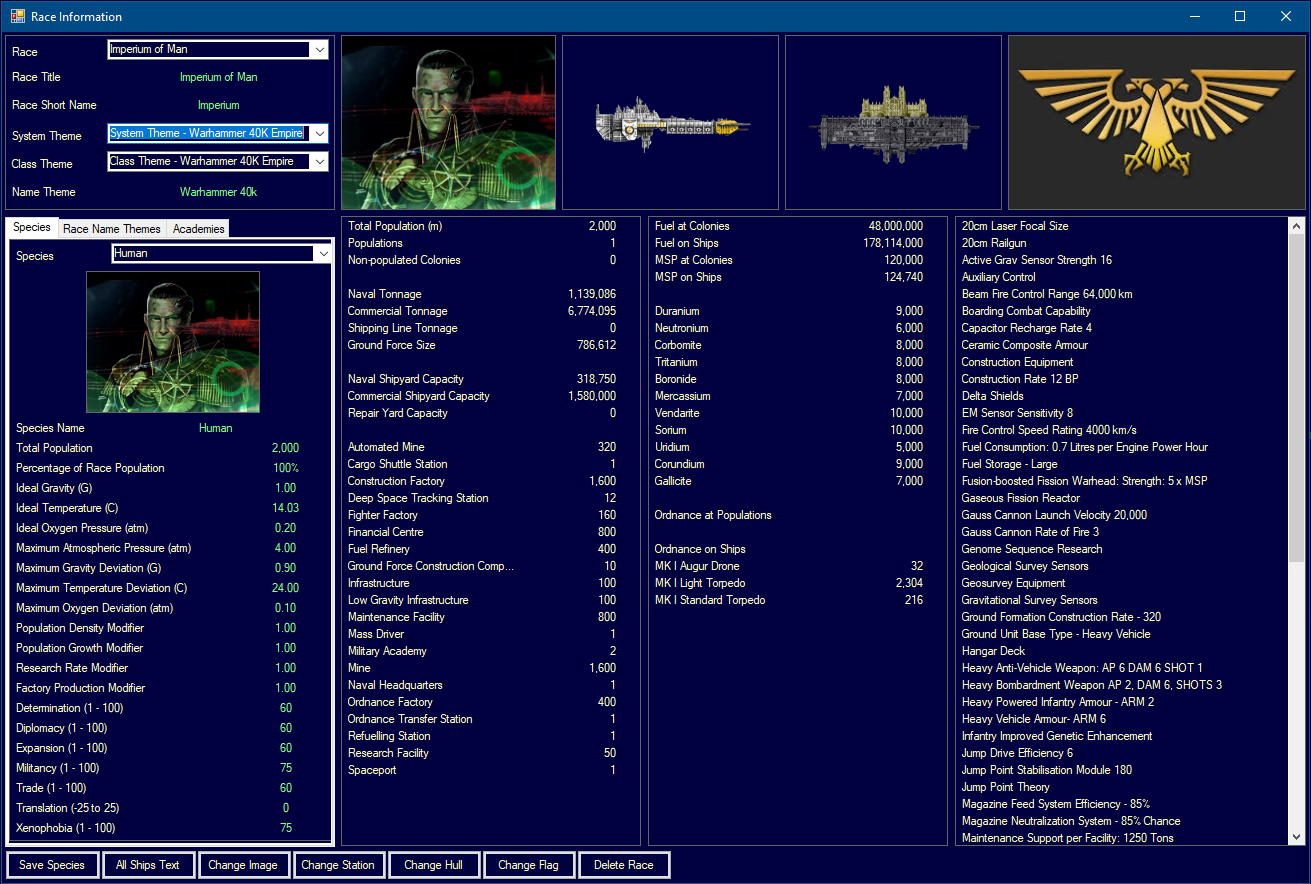Open the Species dropdown (Human)

coord(322,254)
